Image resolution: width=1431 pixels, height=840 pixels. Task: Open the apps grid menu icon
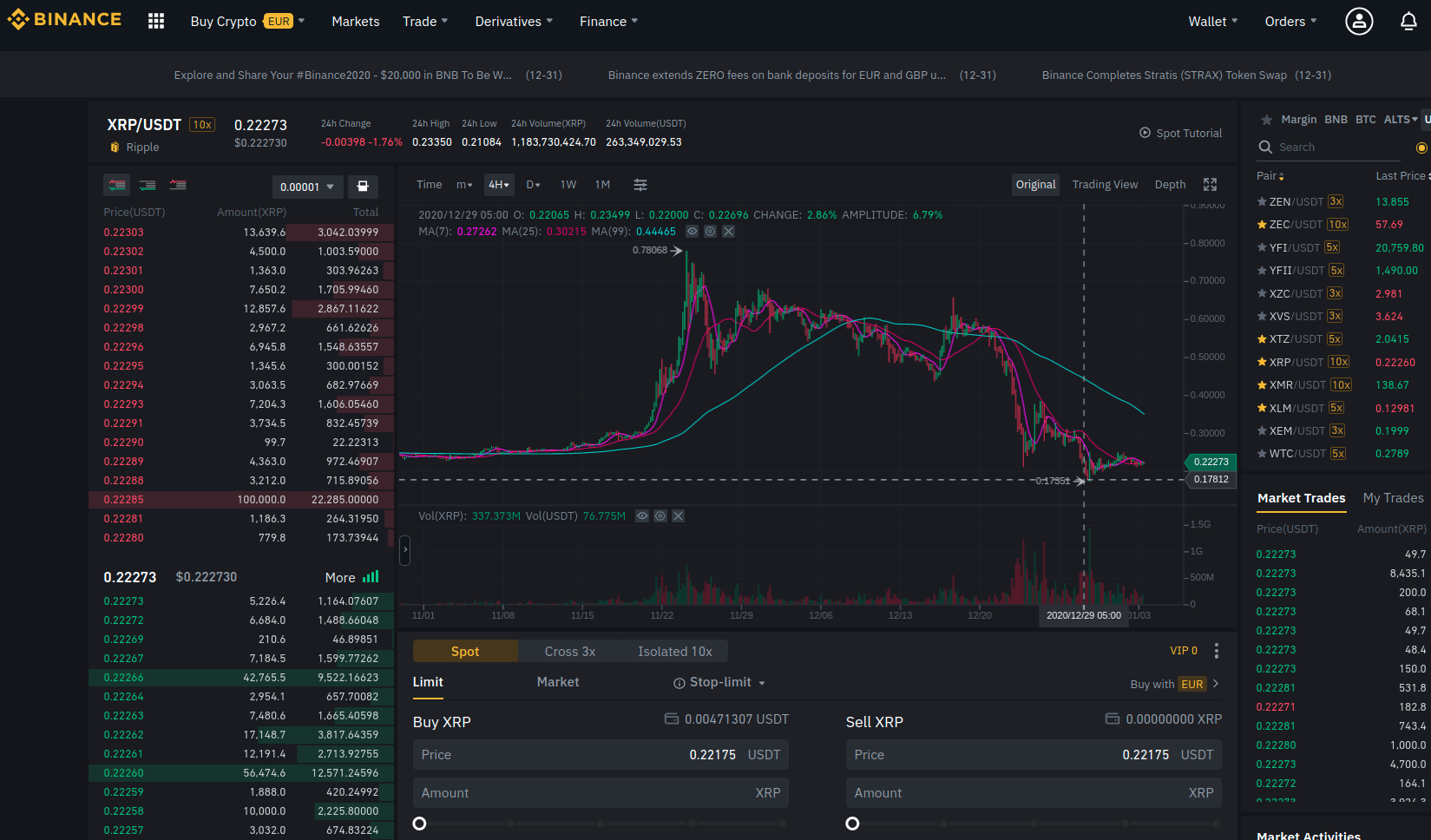click(x=156, y=22)
